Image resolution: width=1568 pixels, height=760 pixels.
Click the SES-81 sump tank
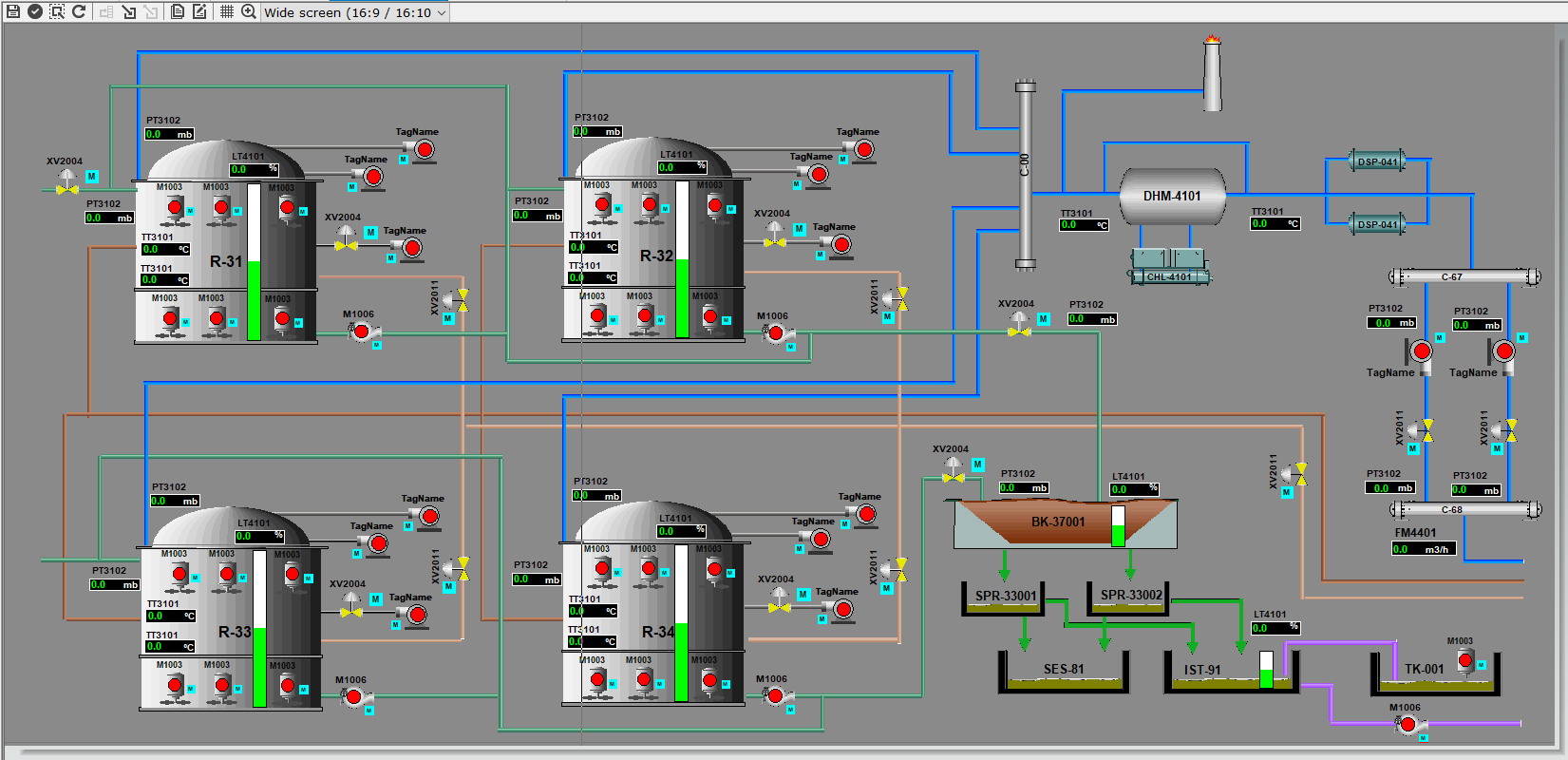(x=1063, y=670)
